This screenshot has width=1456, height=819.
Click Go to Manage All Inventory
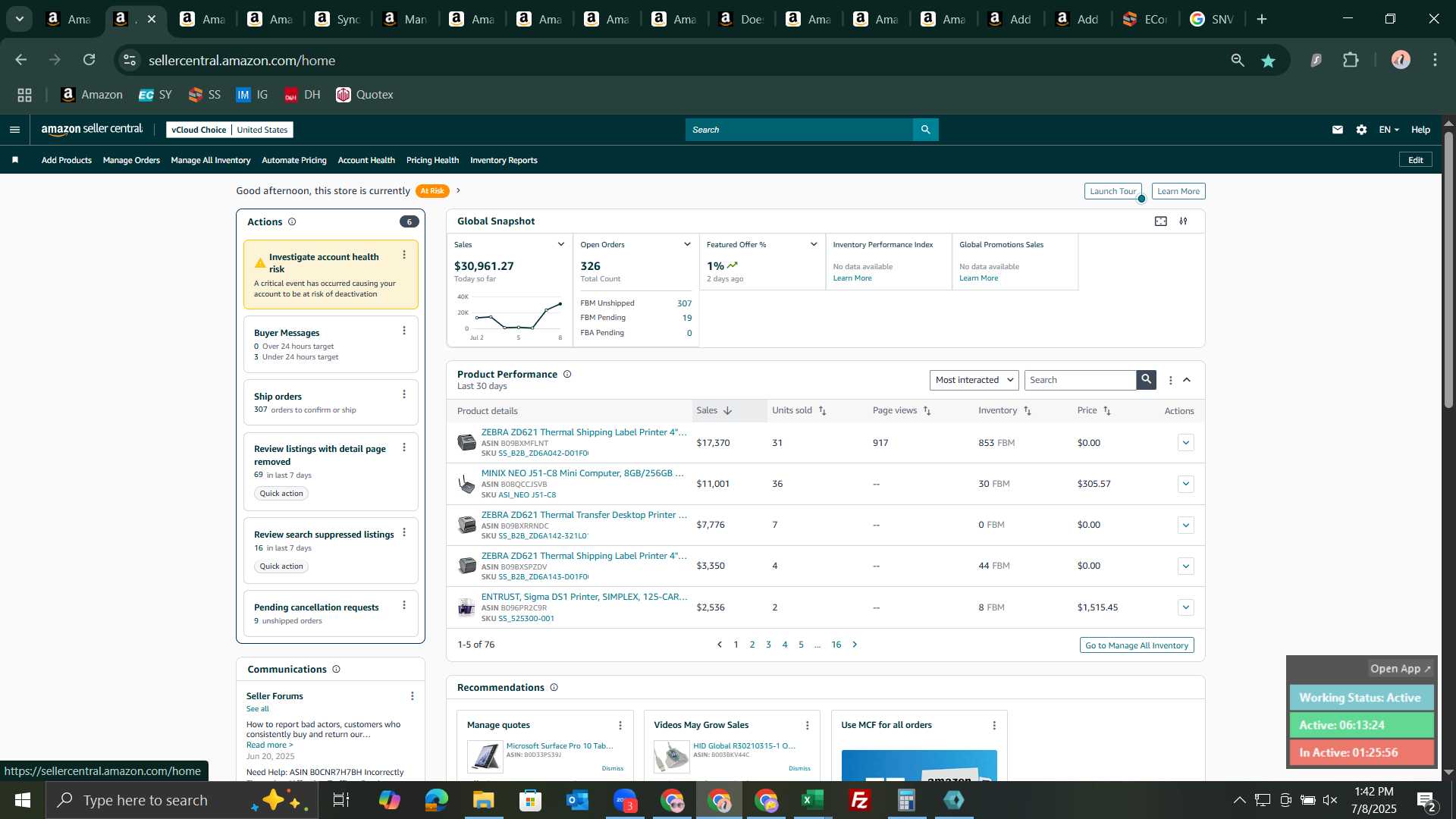click(1137, 646)
